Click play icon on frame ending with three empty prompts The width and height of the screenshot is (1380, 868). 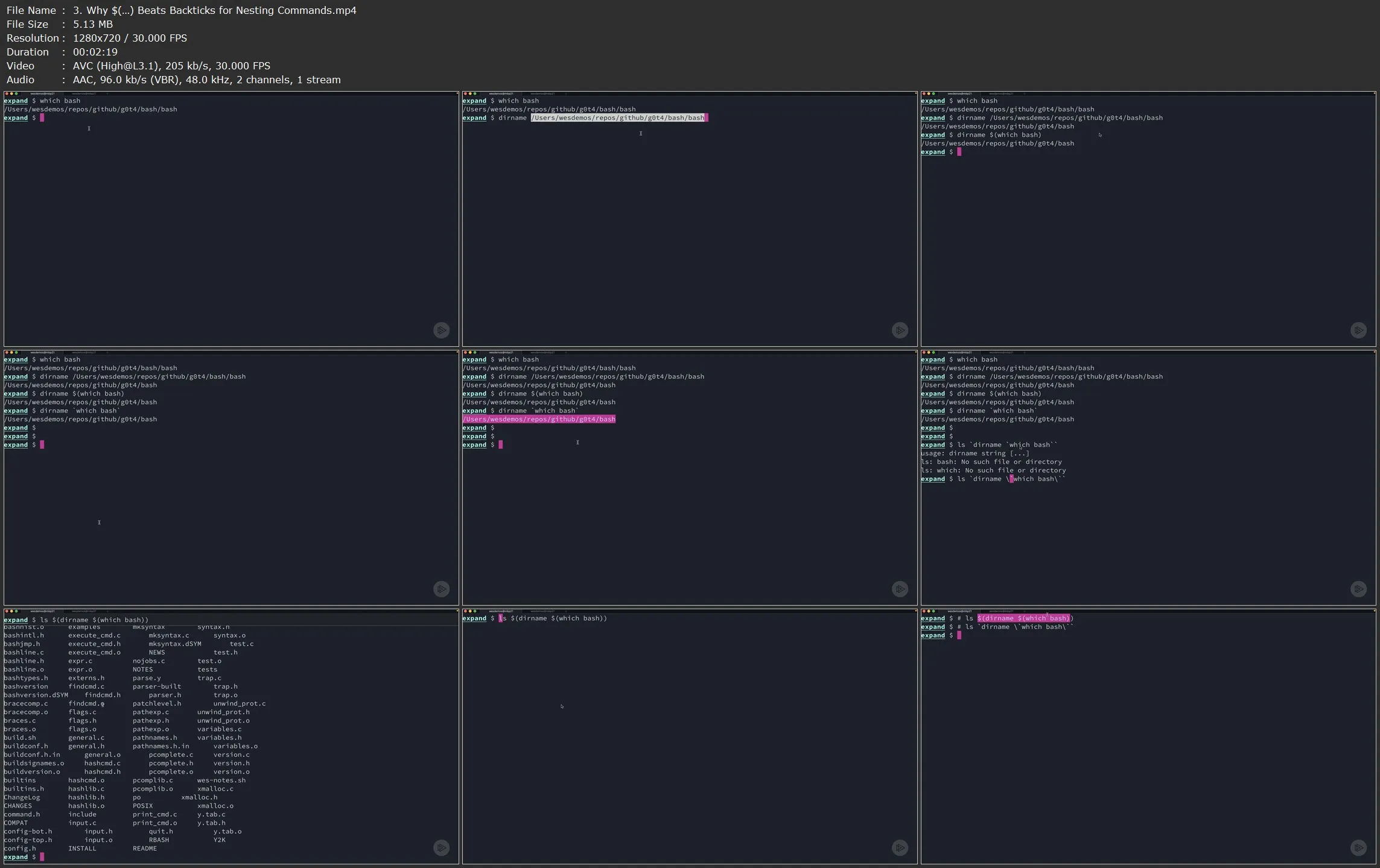442,589
